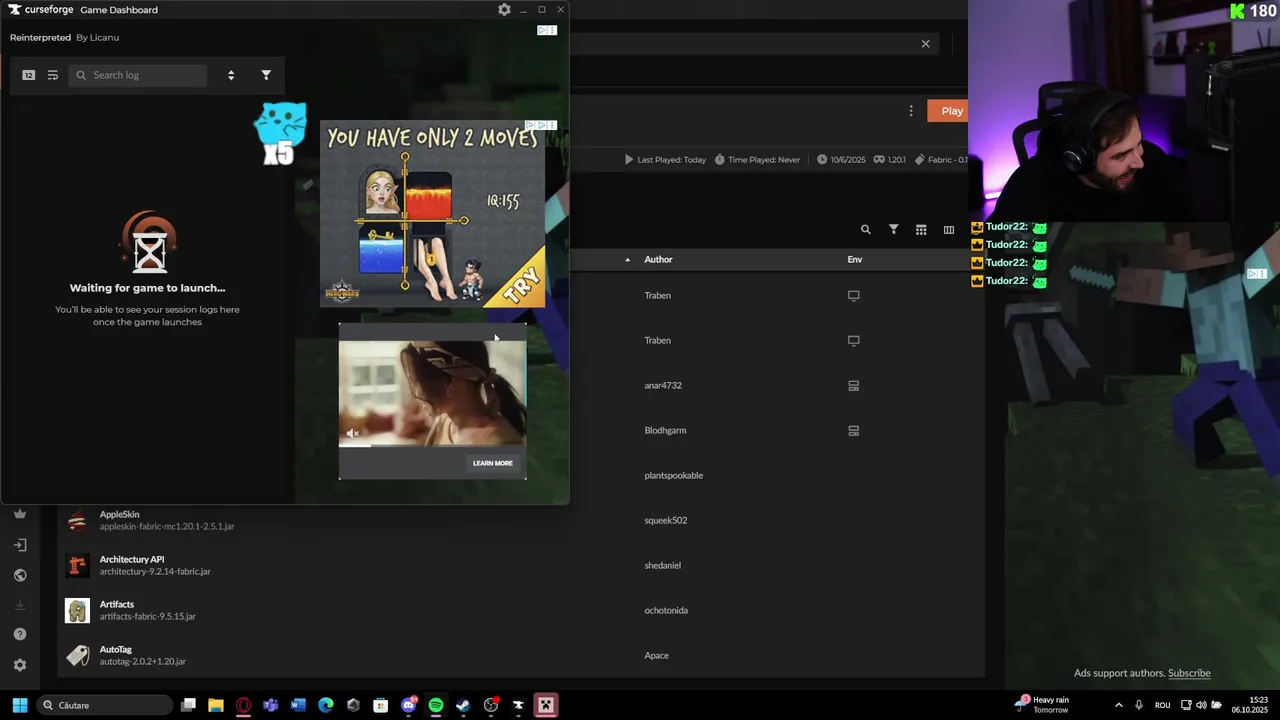The height and width of the screenshot is (720, 1280).
Task: Select author shedaniel
Action: click(662, 566)
